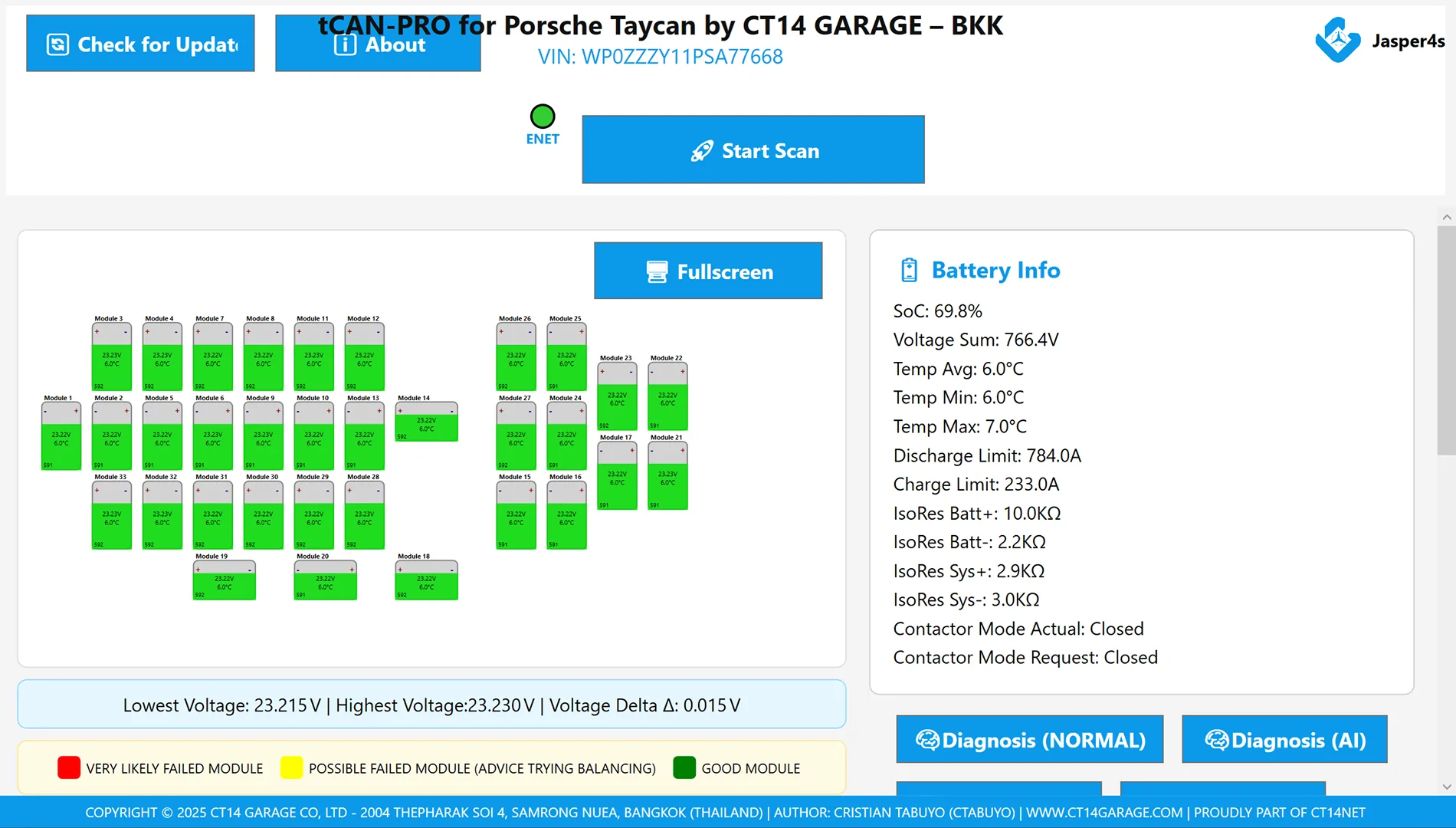Open module view in Fullscreen

click(708, 271)
